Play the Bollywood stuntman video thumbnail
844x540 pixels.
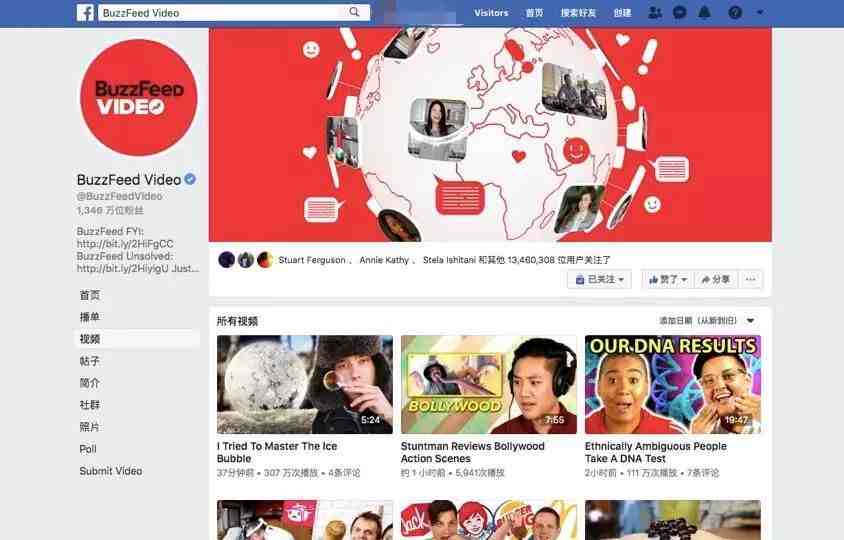coord(489,384)
